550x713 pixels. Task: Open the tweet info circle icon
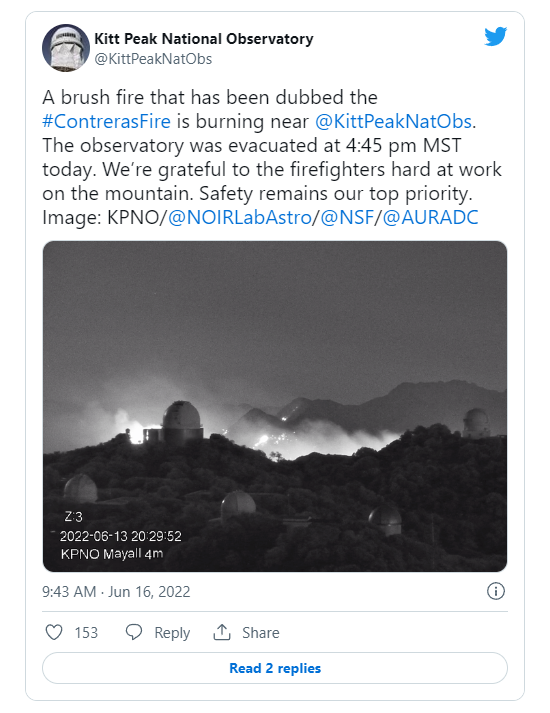[496, 592]
